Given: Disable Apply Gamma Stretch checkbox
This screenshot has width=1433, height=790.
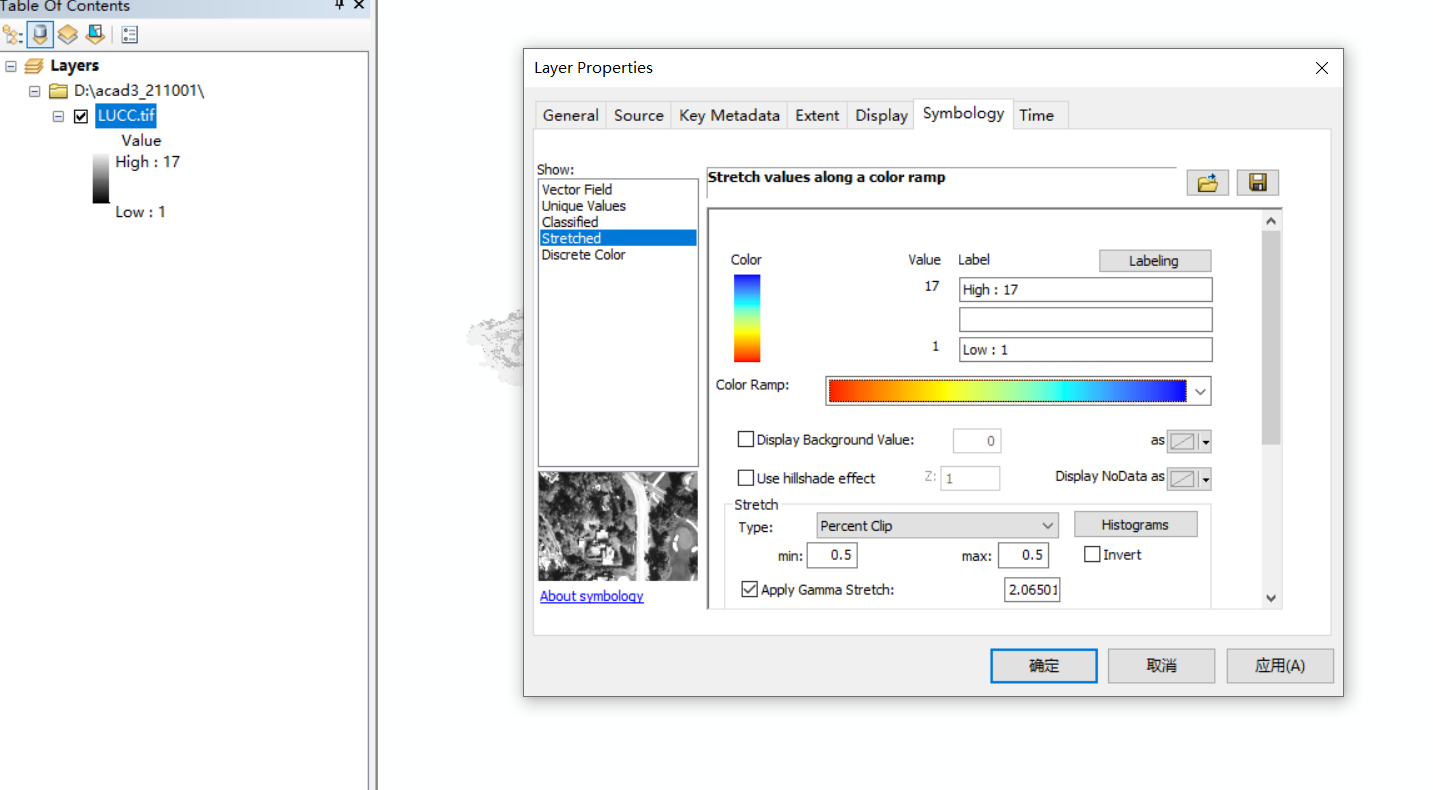Looking at the screenshot, I should pos(749,589).
